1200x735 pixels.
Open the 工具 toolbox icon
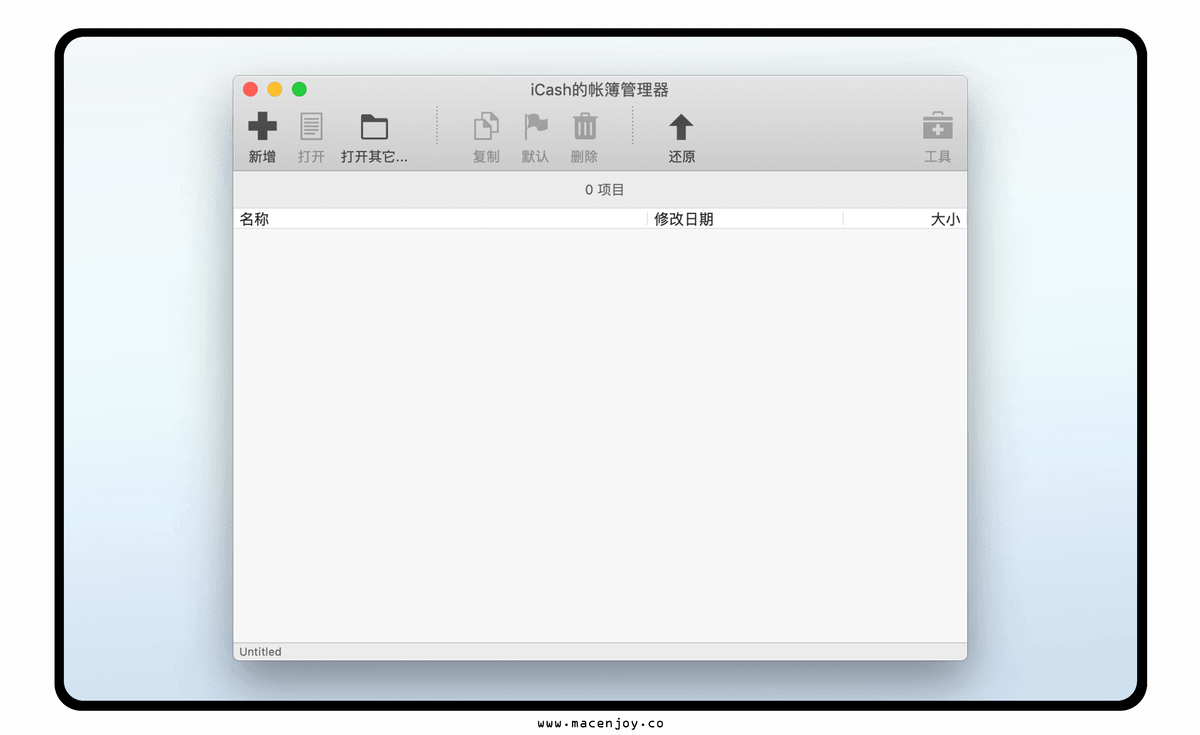(937, 126)
